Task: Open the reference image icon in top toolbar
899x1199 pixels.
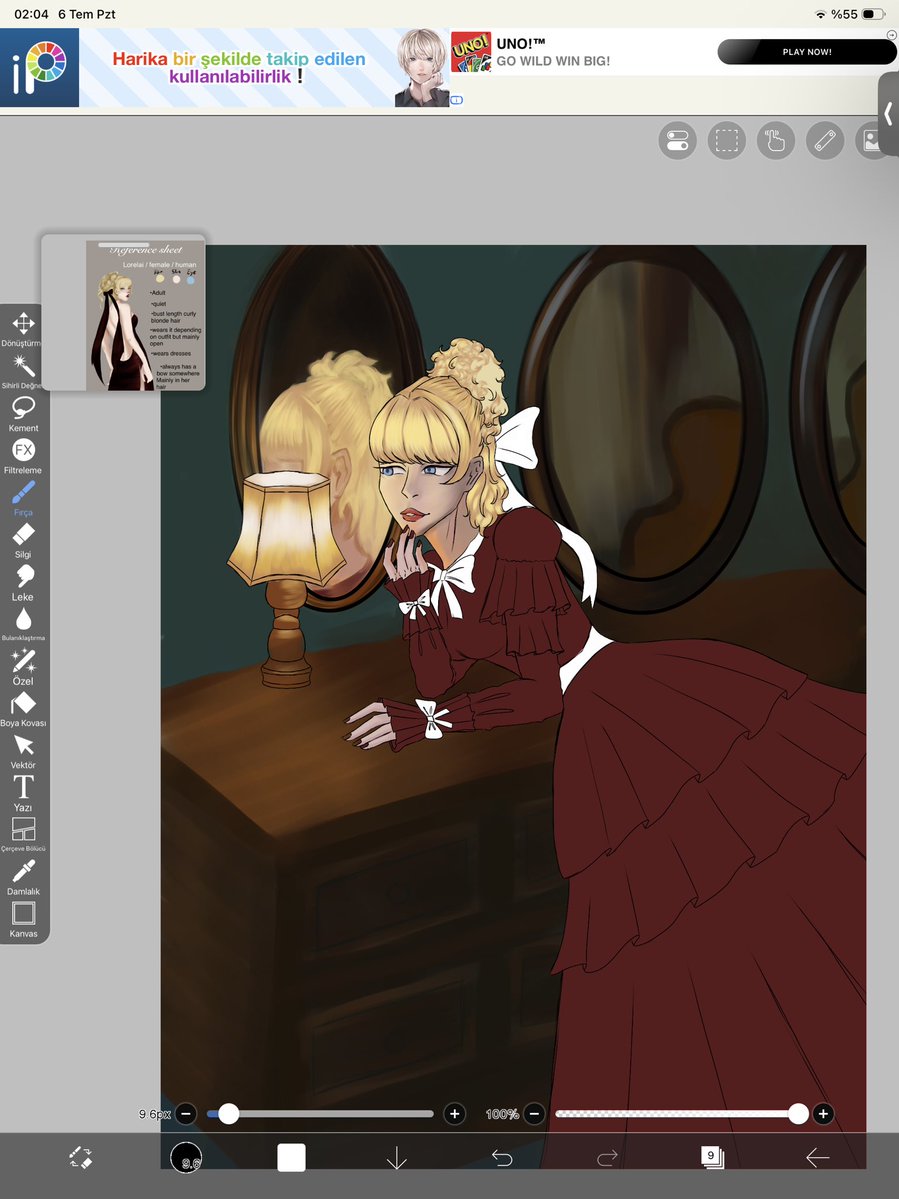Action: [871, 141]
